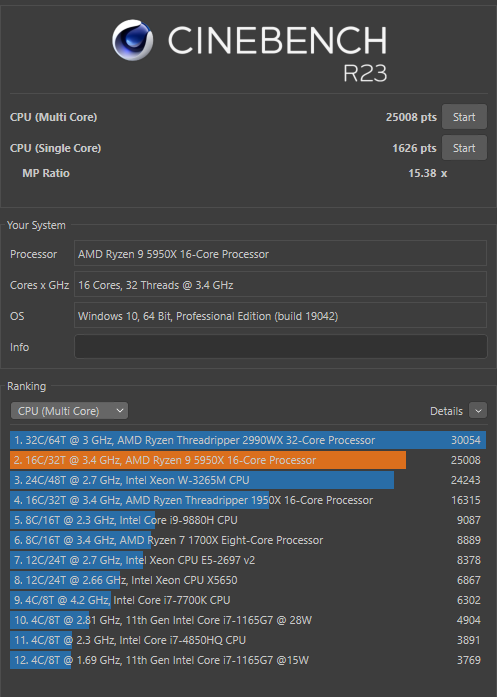
Task: Click the 24243 score in the ranking
Action: (x=466, y=480)
